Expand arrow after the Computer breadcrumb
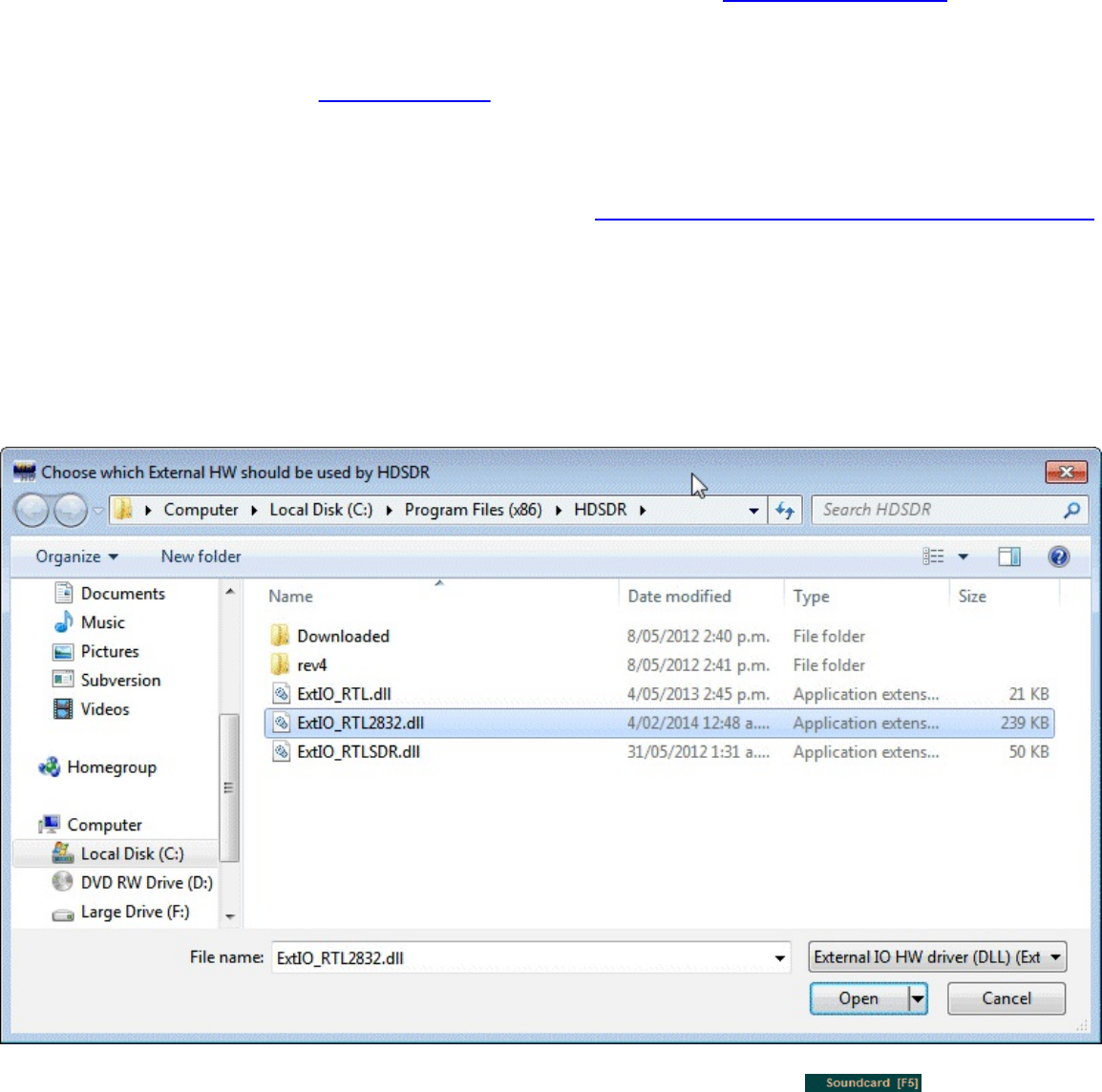Image resolution: width=1102 pixels, height=1092 pixels. coord(254,510)
